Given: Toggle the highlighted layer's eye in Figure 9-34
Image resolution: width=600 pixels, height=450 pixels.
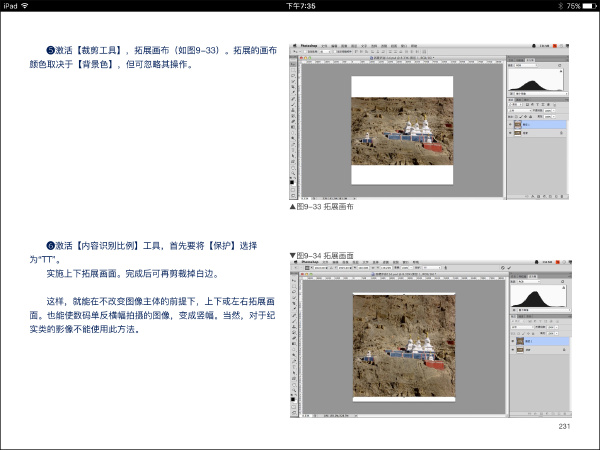Looking at the screenshot, I should [512, 341].
